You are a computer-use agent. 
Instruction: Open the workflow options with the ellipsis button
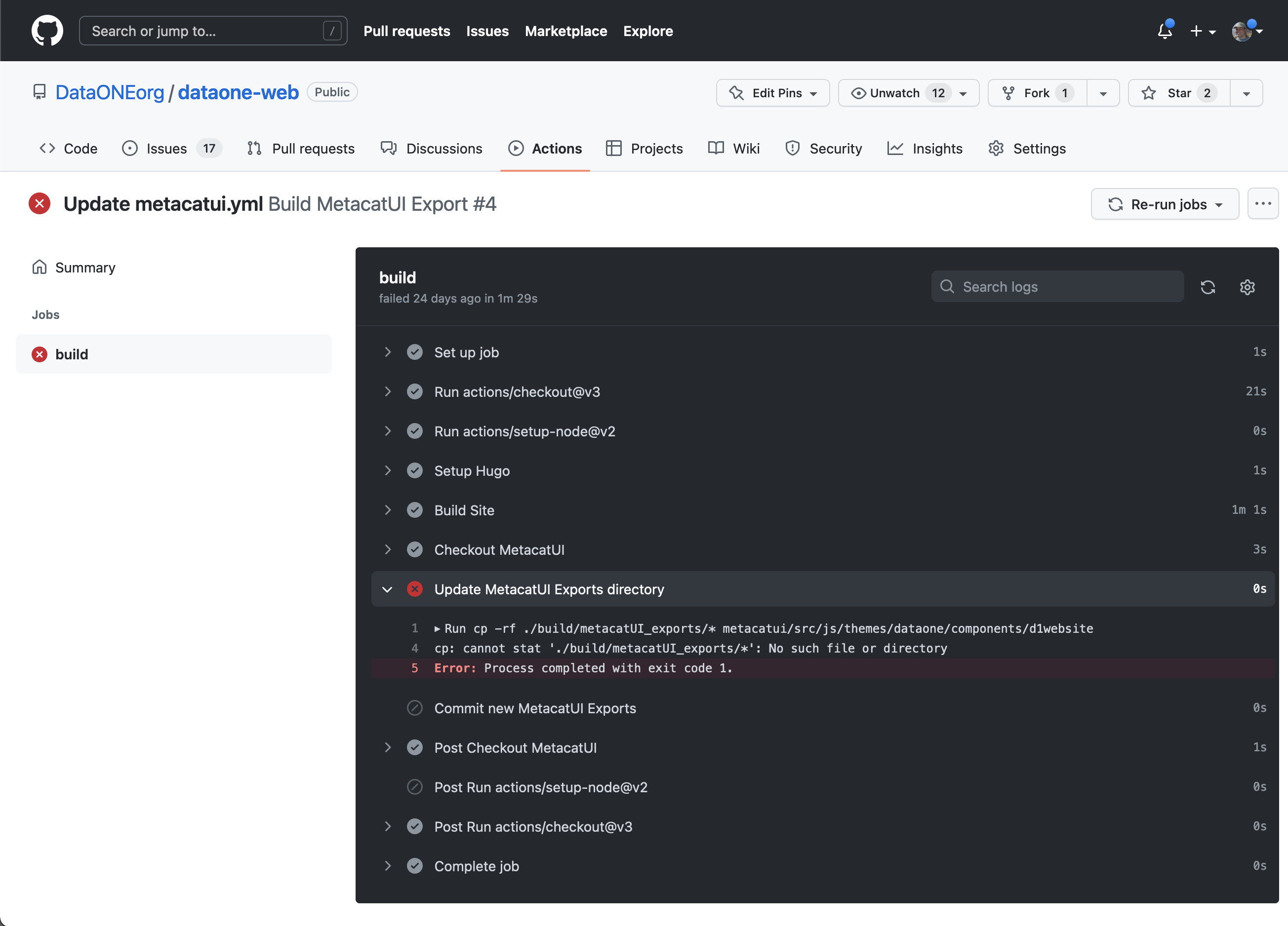coord(1263,204)
